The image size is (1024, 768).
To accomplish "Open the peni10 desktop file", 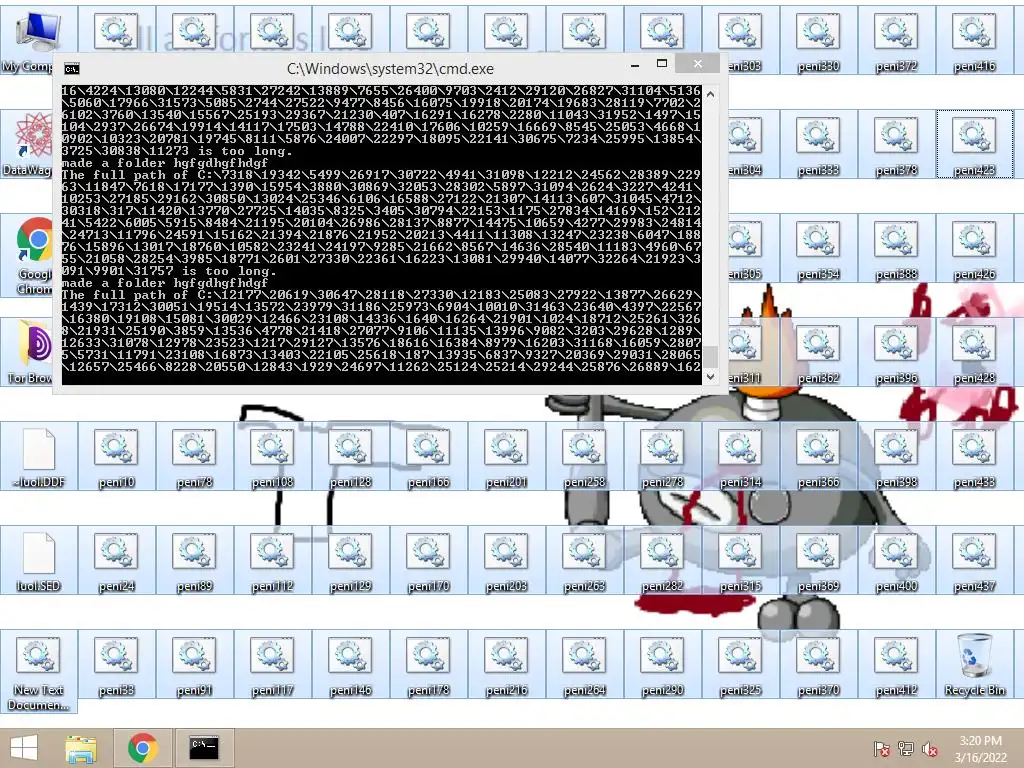I will (116, 457).
